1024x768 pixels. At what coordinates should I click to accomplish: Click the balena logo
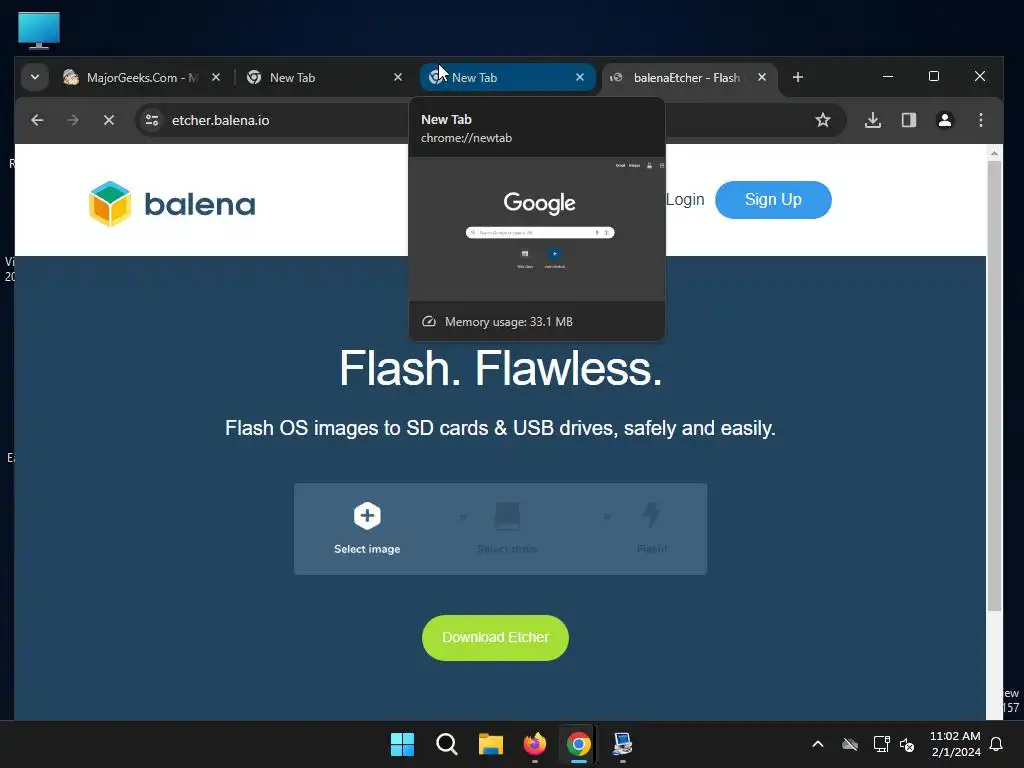tap(172, 204)
